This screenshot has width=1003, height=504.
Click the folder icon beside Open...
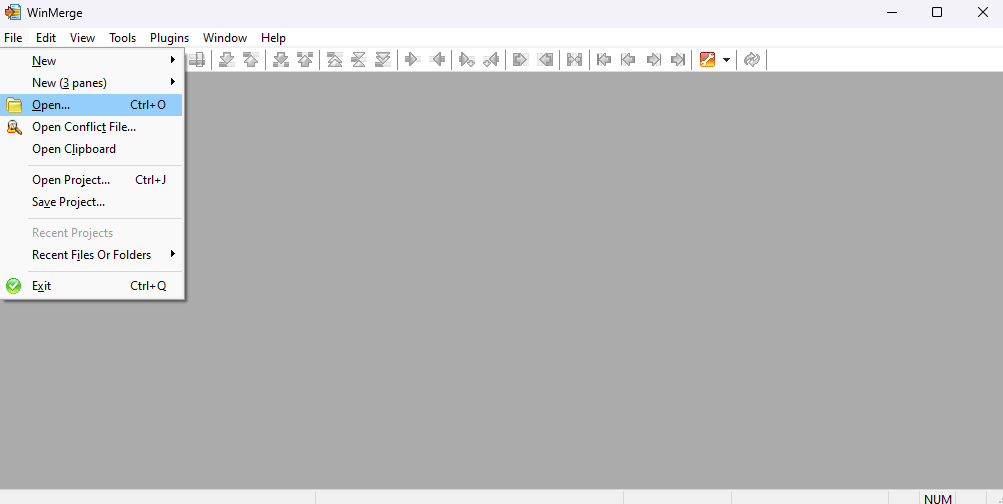click(x=14, y=105)
